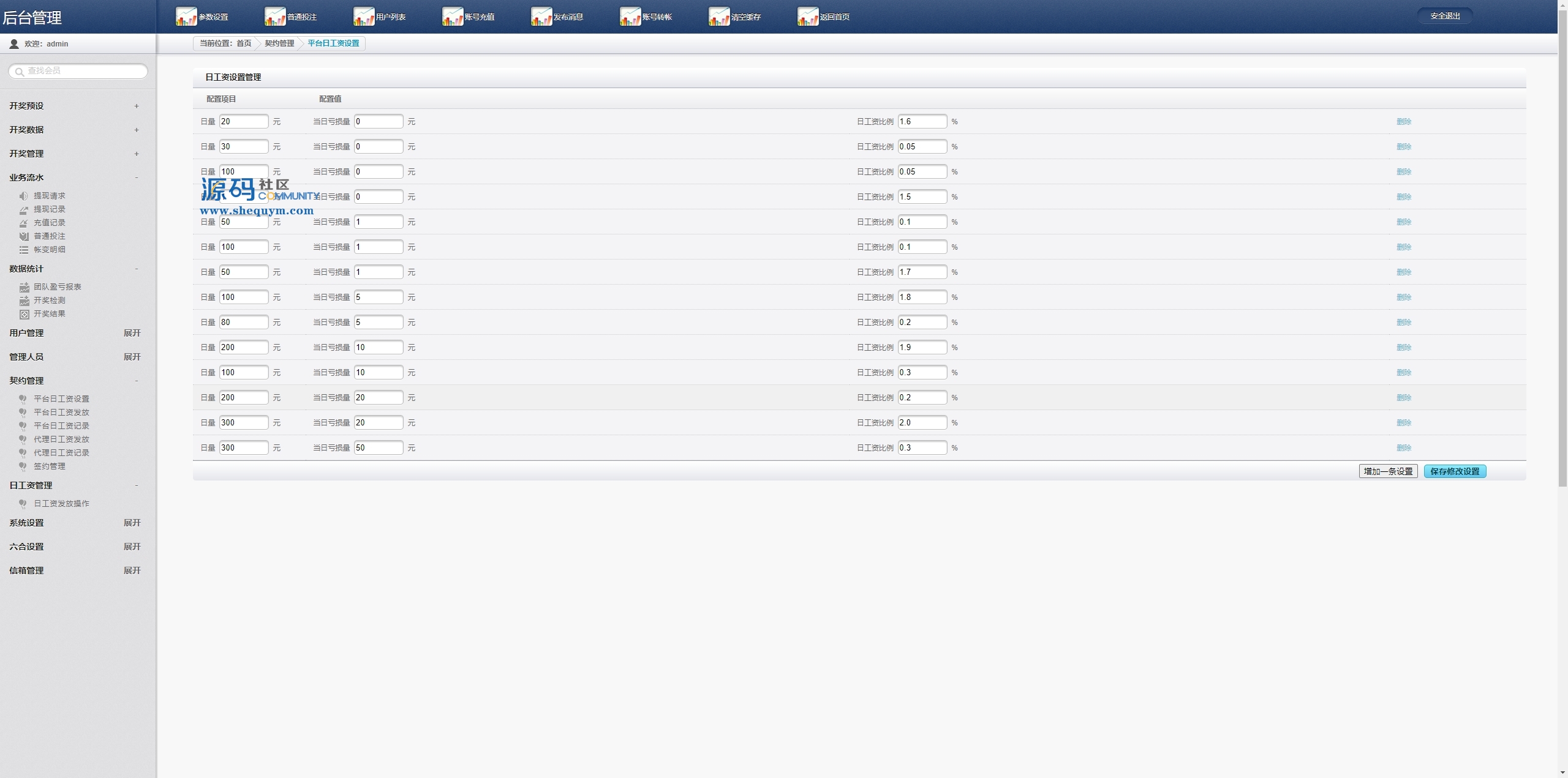Click 删除 link on the first row
Viewport: 1568px width, 778px height.
[1403, 122]
